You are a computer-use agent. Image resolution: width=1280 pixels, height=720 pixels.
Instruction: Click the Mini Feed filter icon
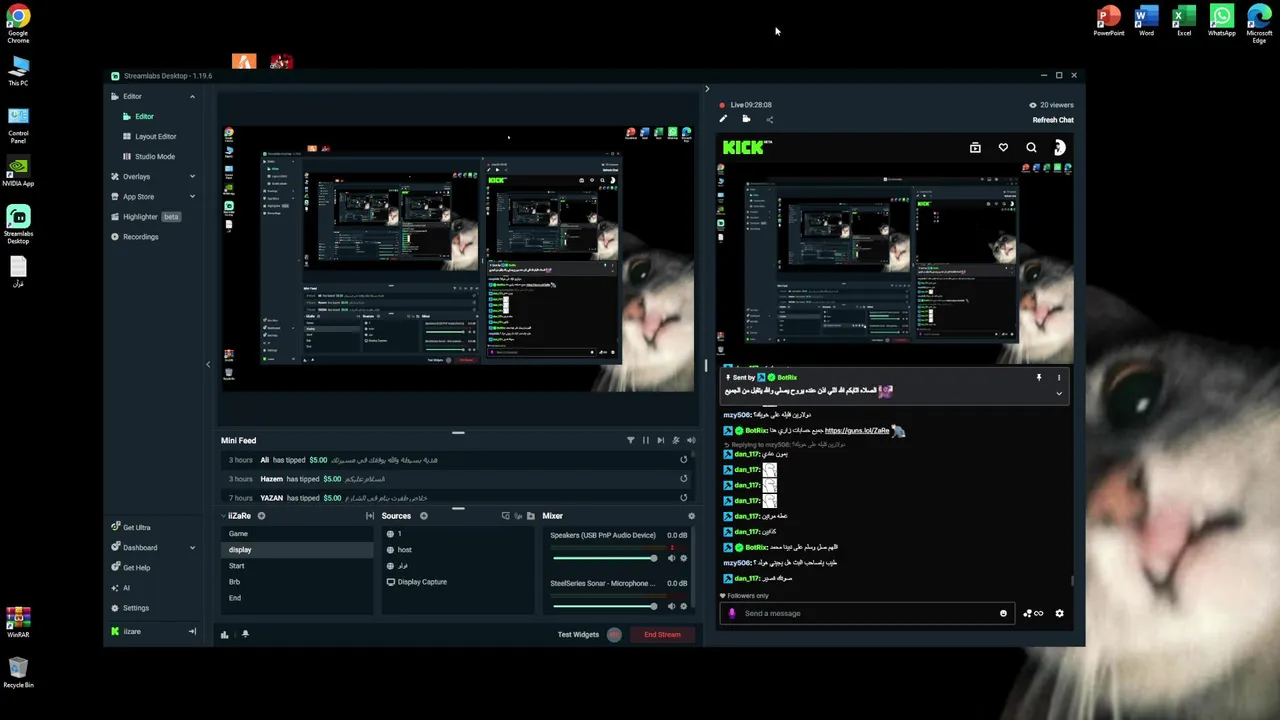pos(630,440)
